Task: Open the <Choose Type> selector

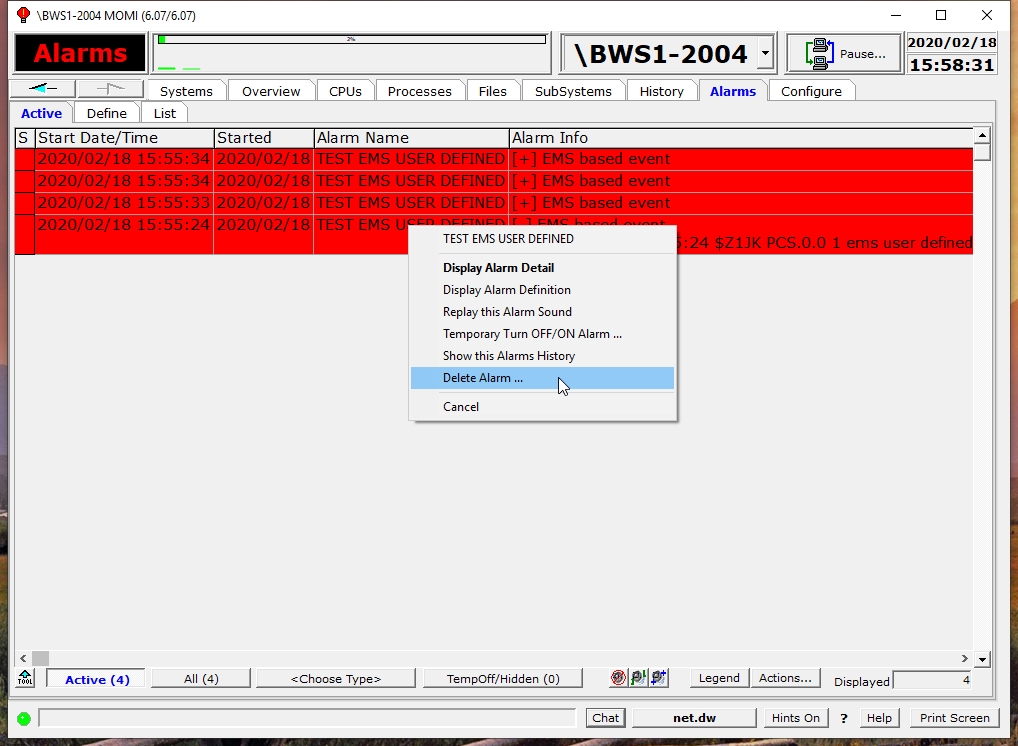Action: click(x=336, y=679)
